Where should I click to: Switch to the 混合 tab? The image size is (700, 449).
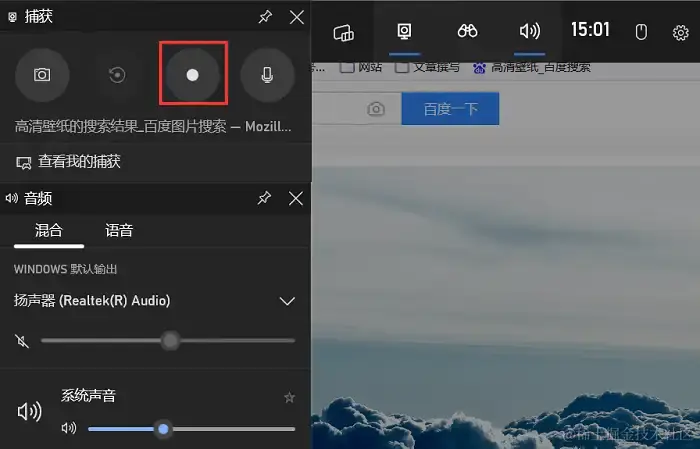(49, 231)
